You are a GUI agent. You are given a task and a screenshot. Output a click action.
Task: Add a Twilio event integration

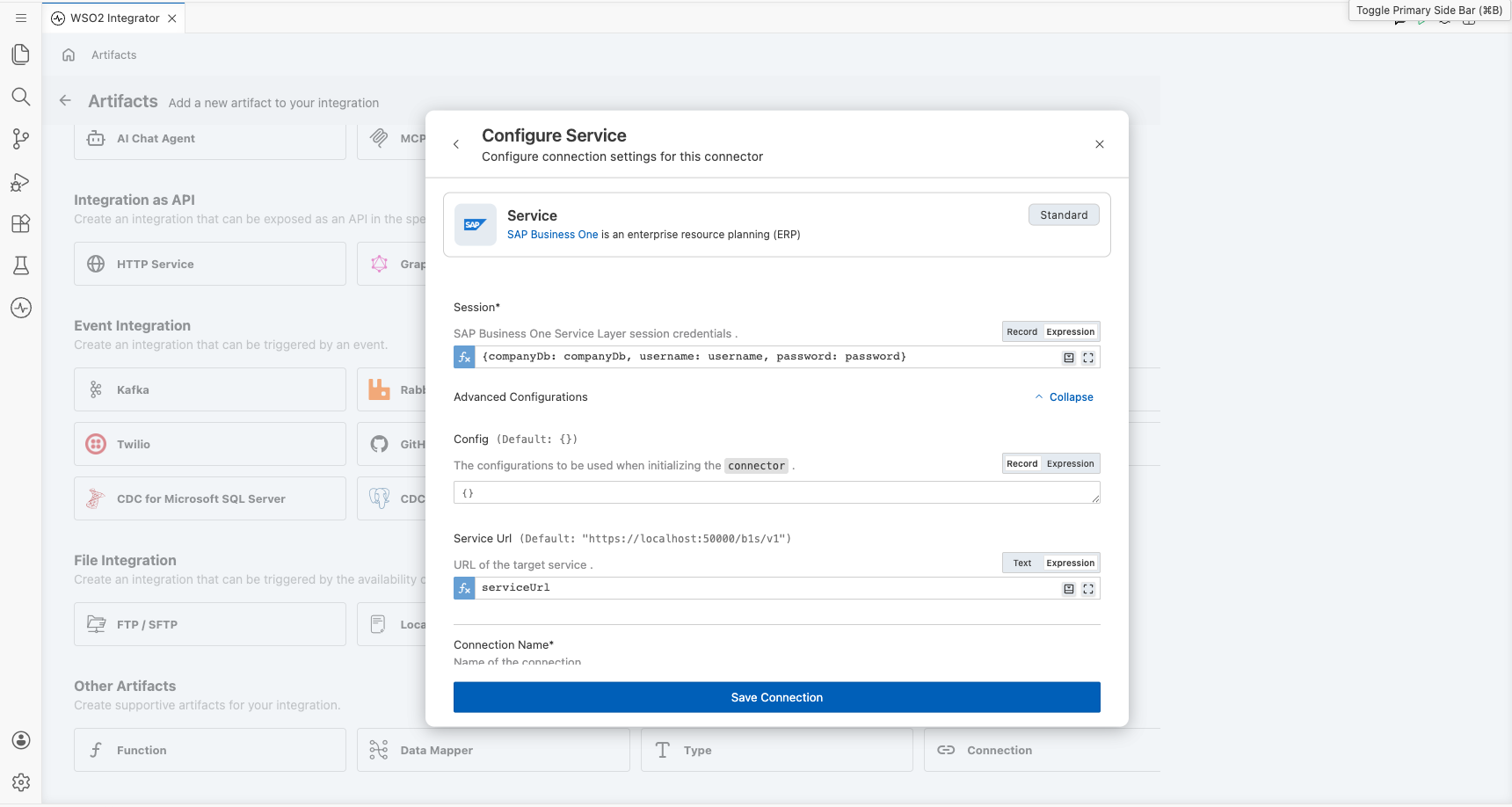click(210, 444)
